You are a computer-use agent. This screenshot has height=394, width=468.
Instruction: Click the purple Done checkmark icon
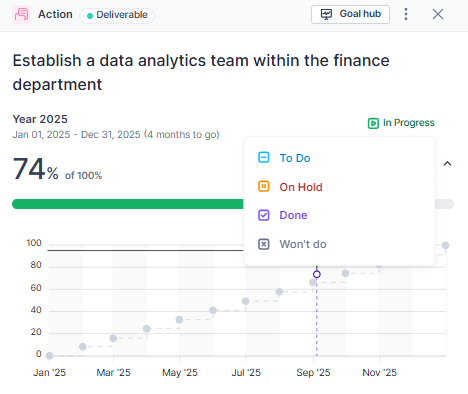click(264, 215)
